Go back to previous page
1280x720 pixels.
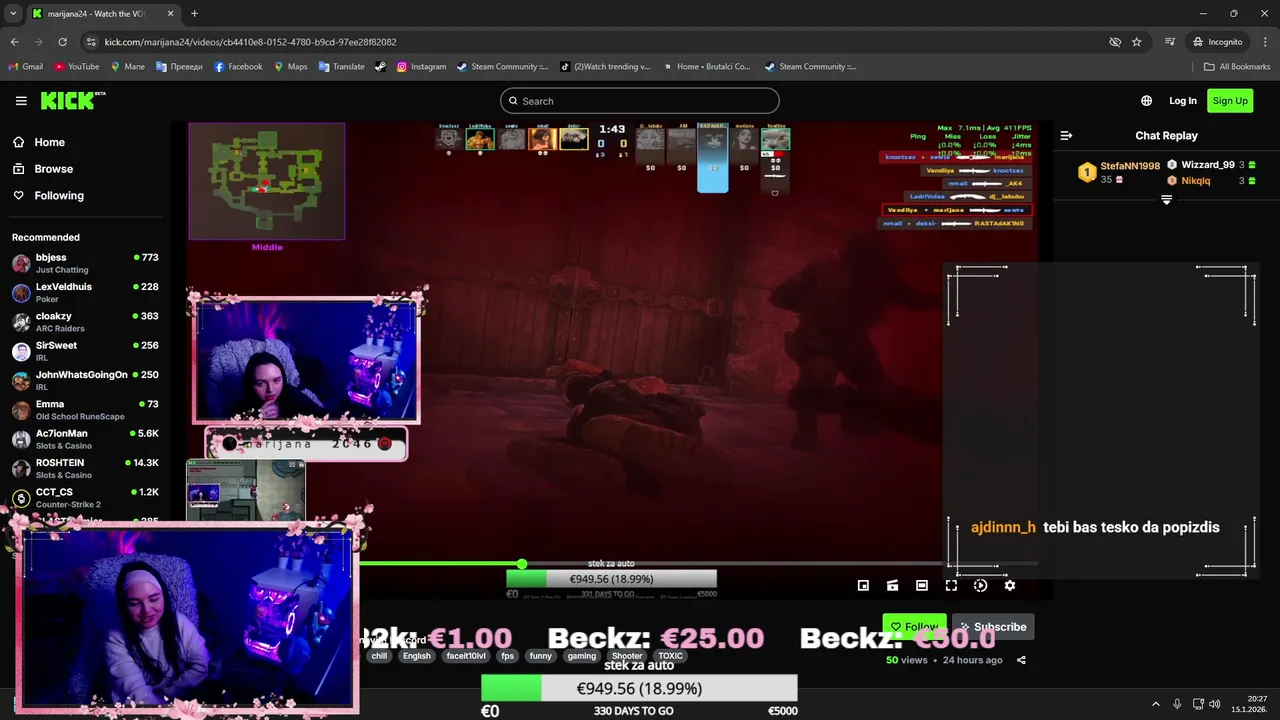click(x=15, y=42)
